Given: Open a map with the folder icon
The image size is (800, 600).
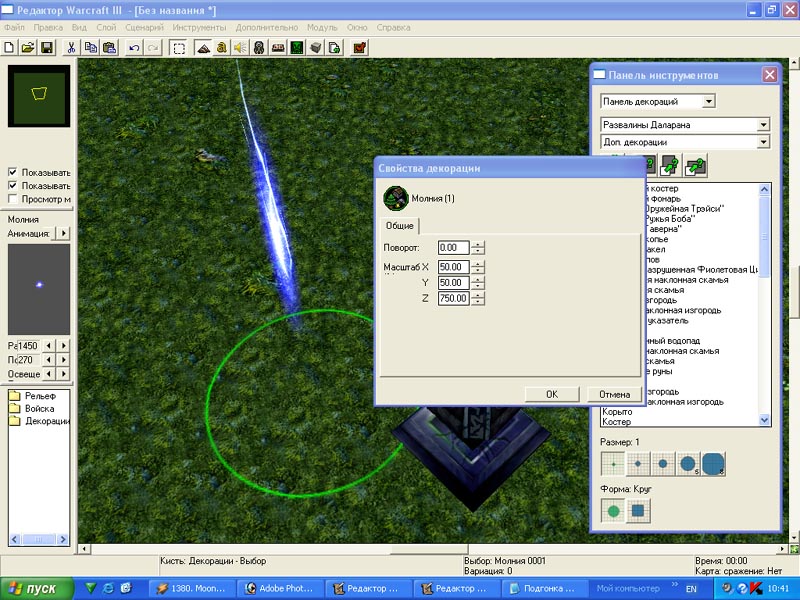Looking at the screenshot, I should 28,48.
